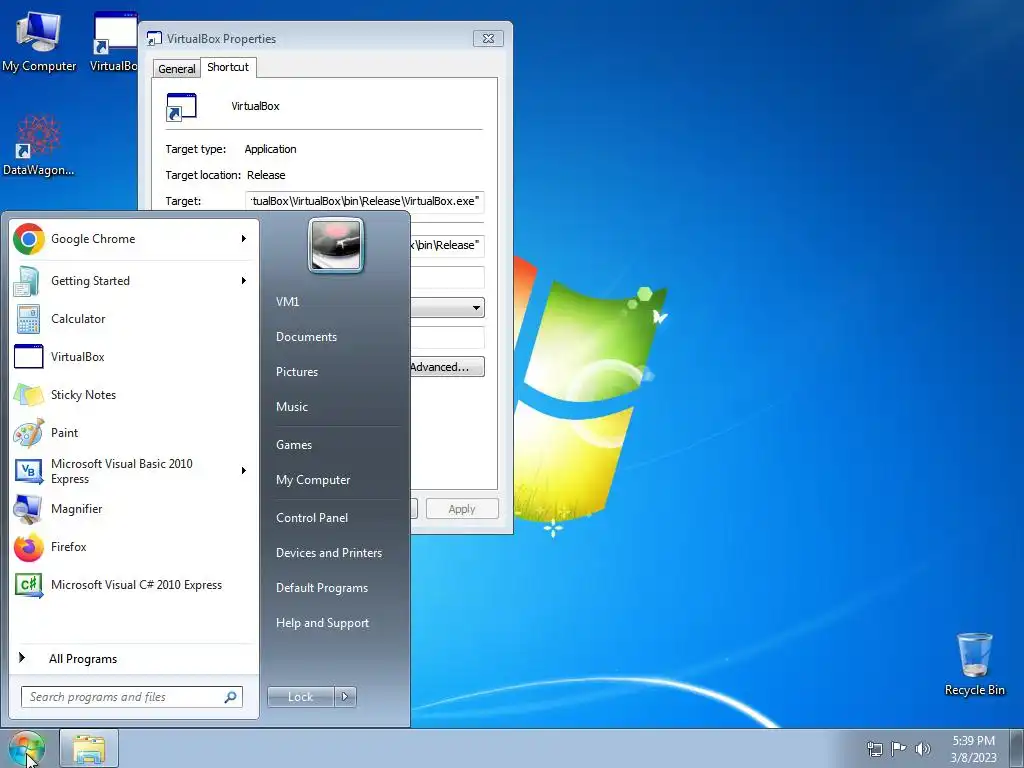Image resolution: width=1024 pixels, height=768 pixels.
Task: Expand Visual Basic 2010 Express jump list arrow
Action: [244, 471]
